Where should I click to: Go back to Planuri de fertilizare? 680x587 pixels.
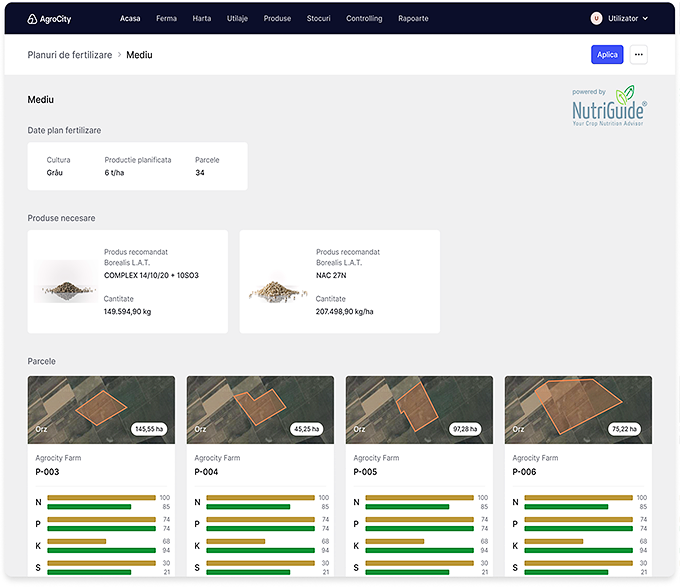(69, 55)
